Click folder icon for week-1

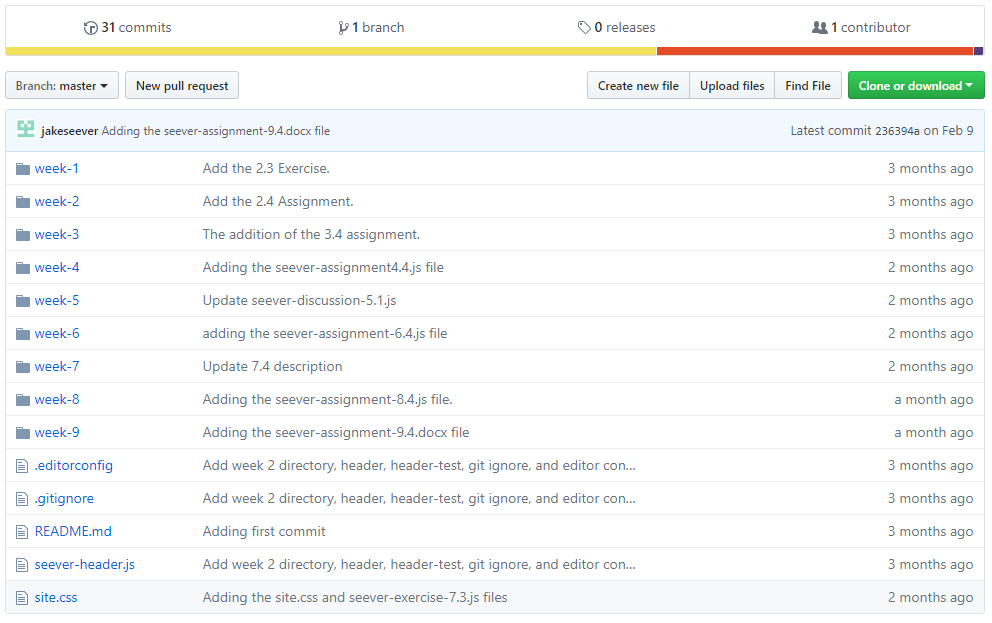coord(23,169)
